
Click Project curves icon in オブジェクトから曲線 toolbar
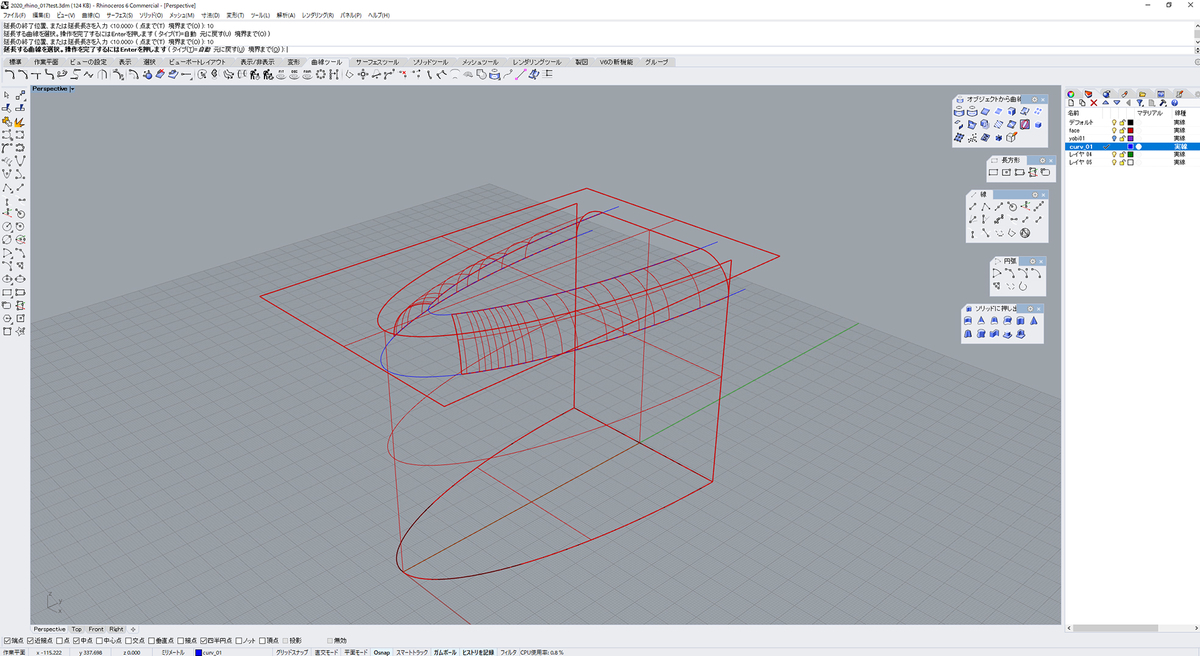[959, 111]
